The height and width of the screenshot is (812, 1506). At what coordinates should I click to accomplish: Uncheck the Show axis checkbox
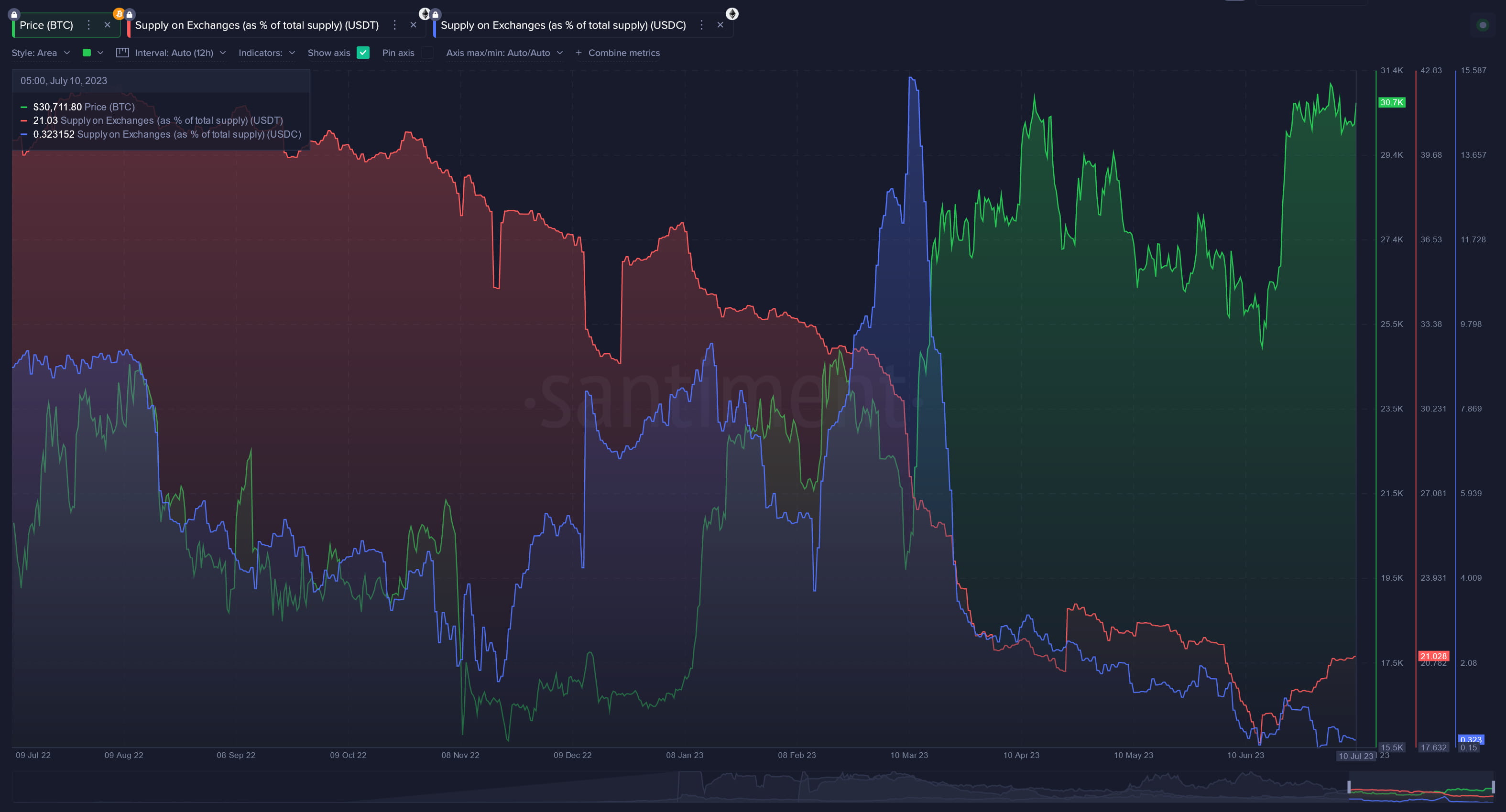point(363,53)
